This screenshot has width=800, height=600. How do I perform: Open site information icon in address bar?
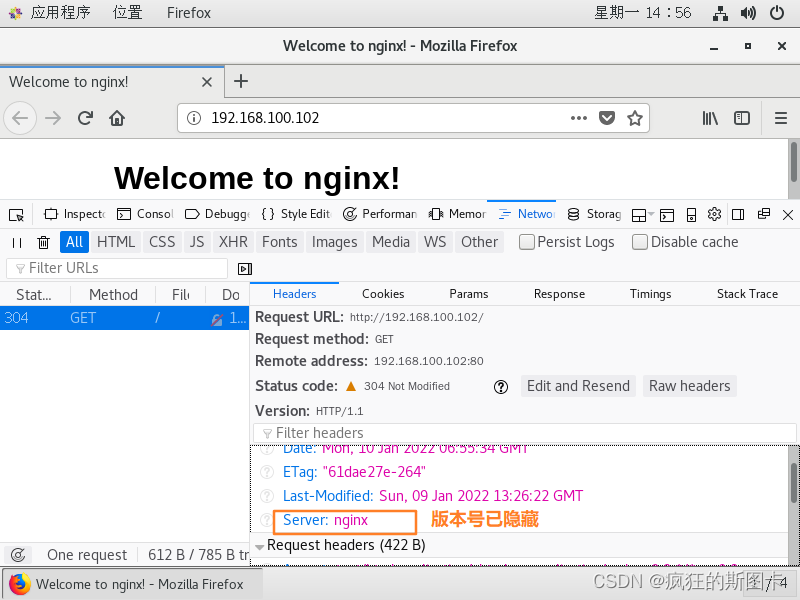coord(194,118)
